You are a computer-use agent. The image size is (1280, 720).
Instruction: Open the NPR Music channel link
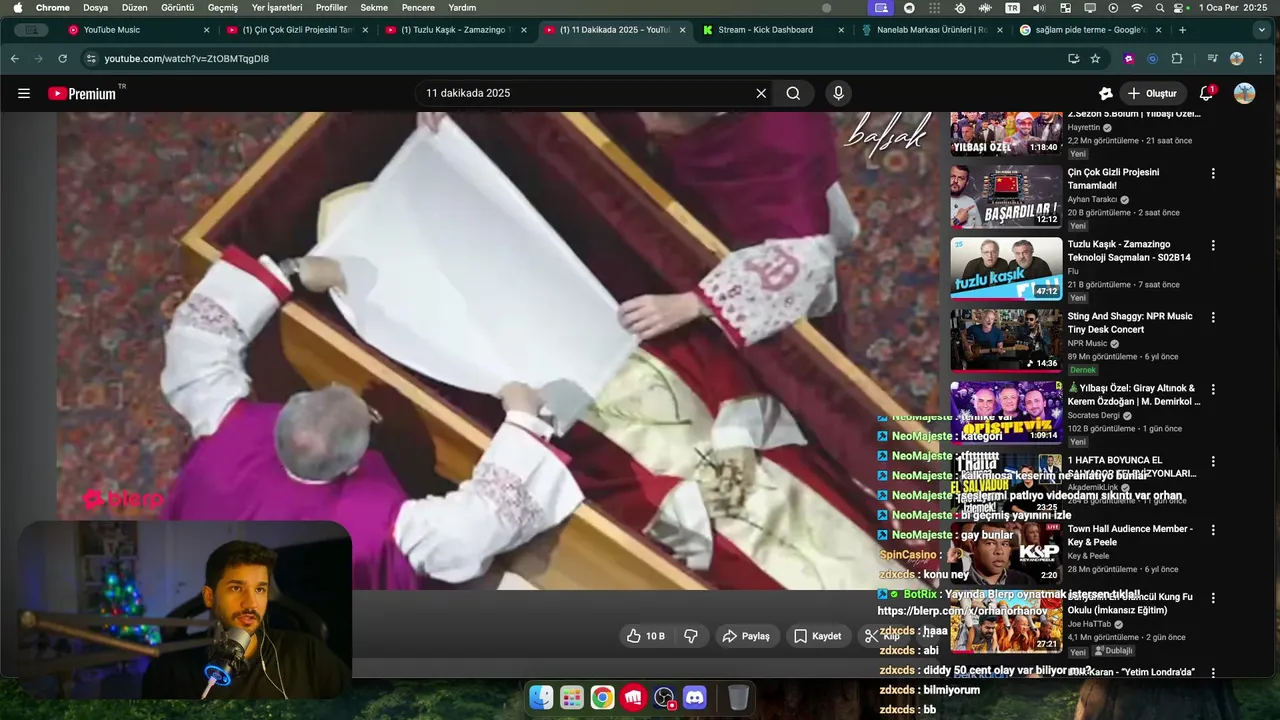tap(1087, 343)
